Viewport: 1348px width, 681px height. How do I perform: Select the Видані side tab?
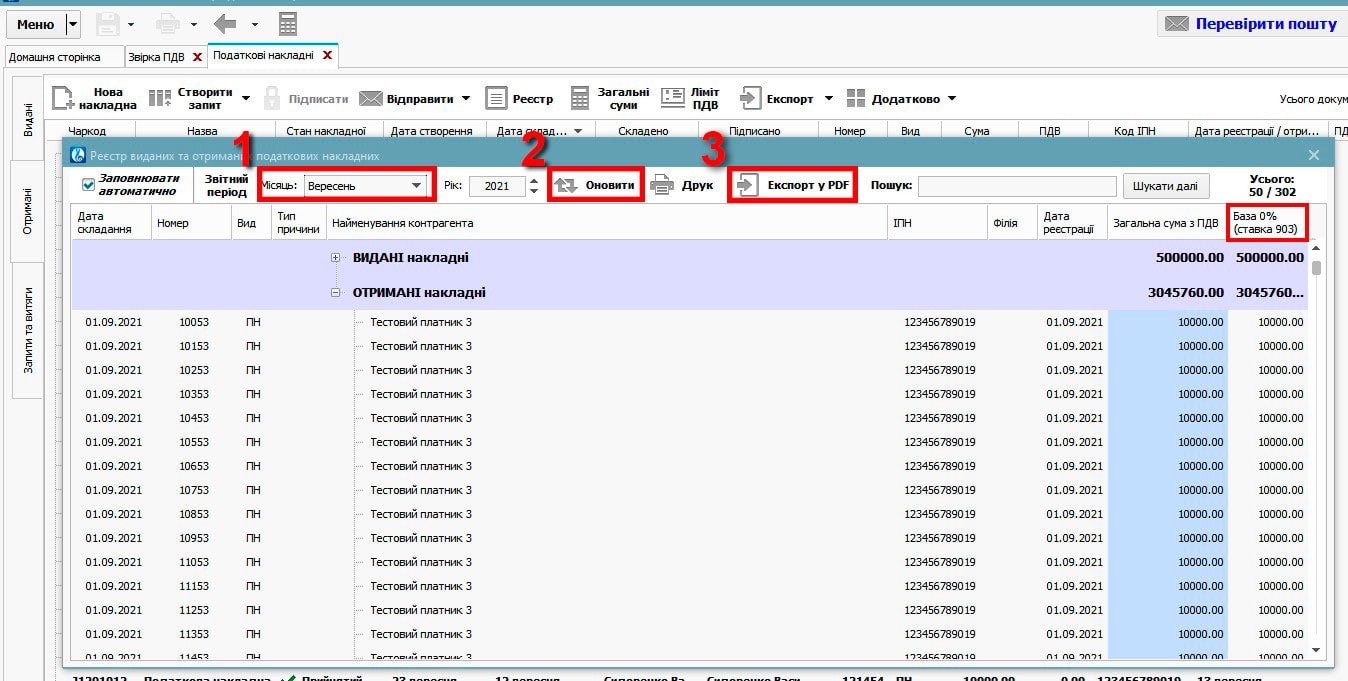point(27,118)
